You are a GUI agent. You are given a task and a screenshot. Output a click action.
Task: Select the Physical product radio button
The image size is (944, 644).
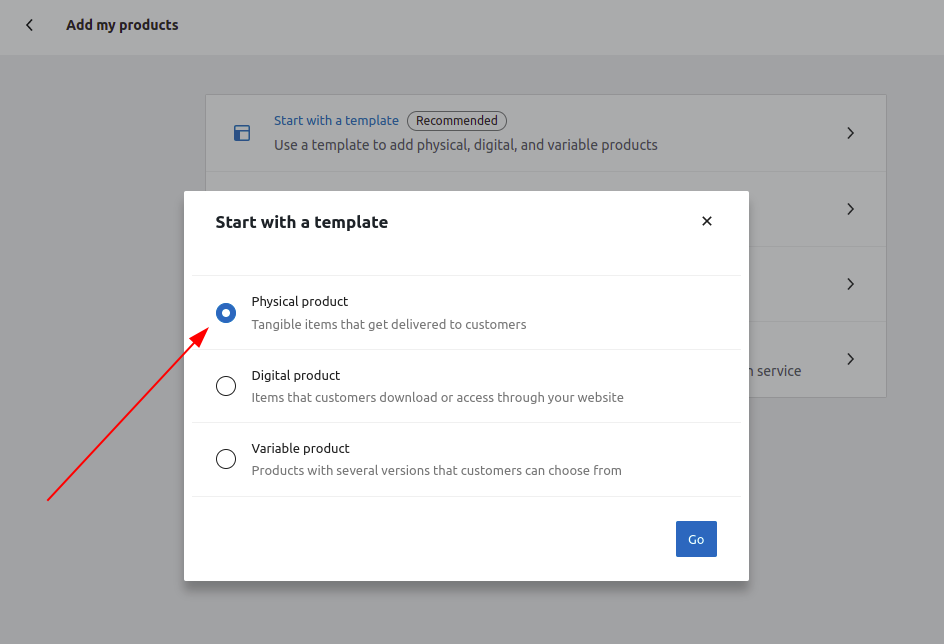[x=226, y=313]
